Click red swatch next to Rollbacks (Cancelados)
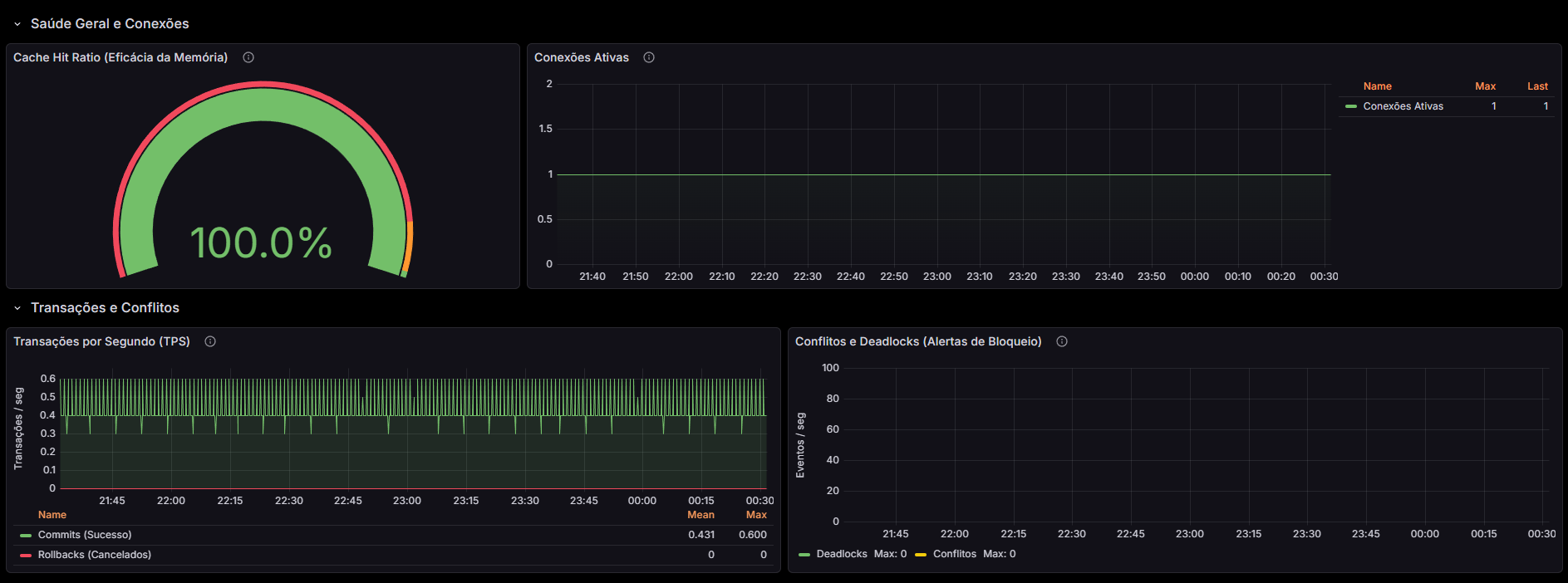 (x=26, y=555)
